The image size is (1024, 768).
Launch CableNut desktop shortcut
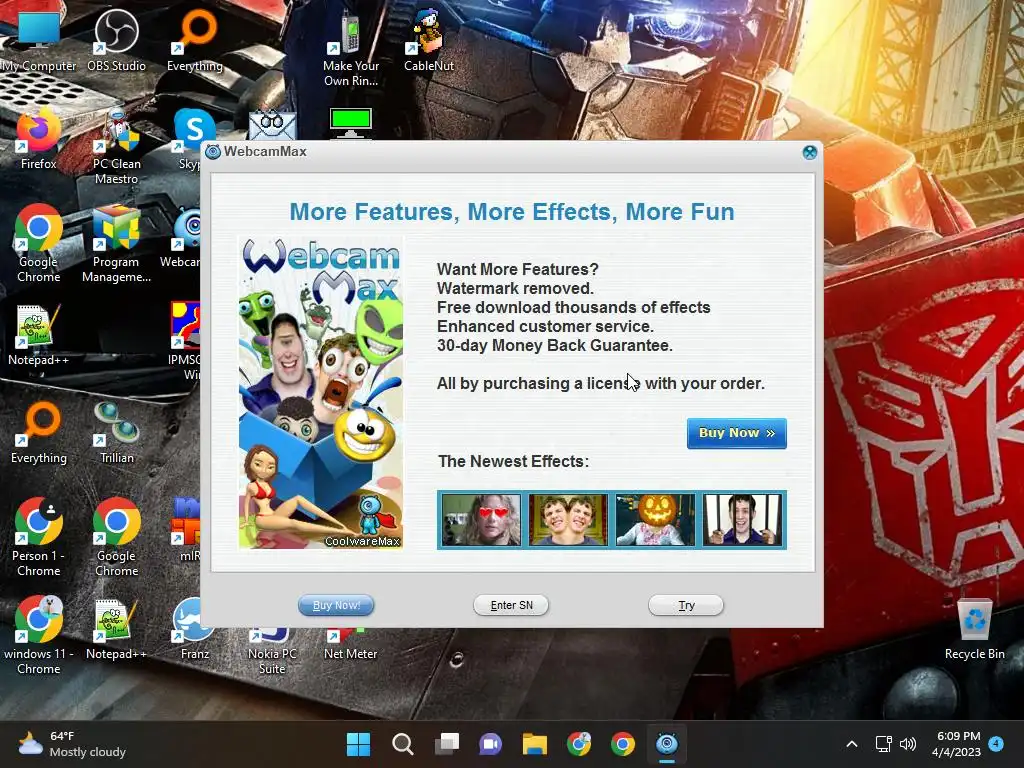(x=428, y=39)
